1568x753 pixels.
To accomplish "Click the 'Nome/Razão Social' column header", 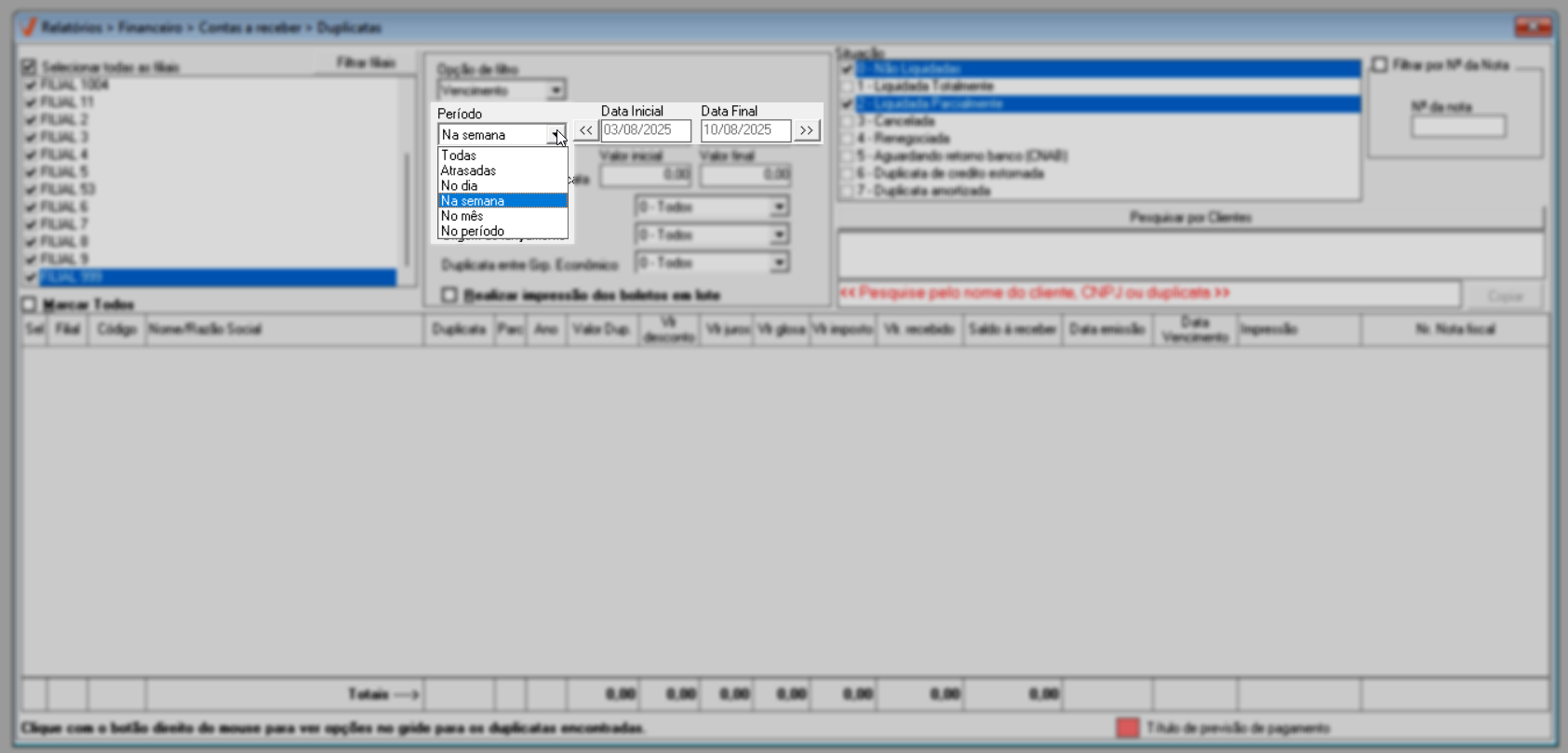I will pos(285,329).
